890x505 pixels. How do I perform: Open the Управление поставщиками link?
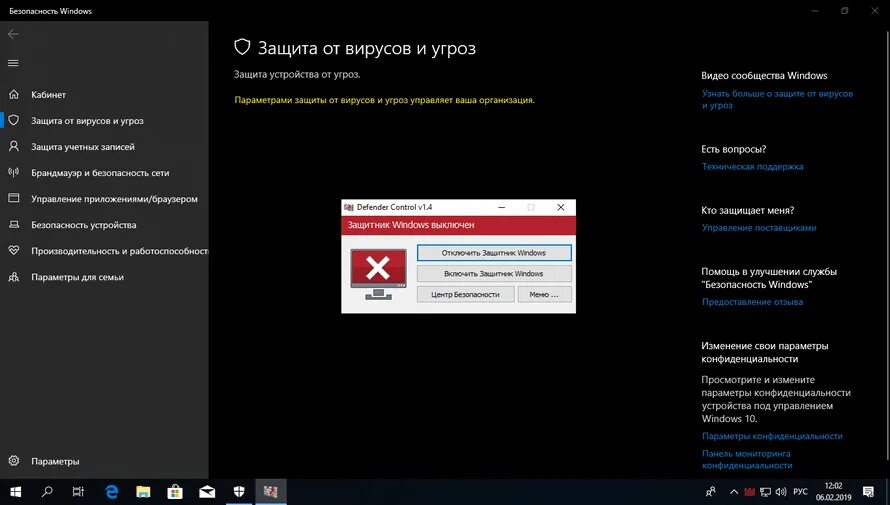(x=759, y=228)
